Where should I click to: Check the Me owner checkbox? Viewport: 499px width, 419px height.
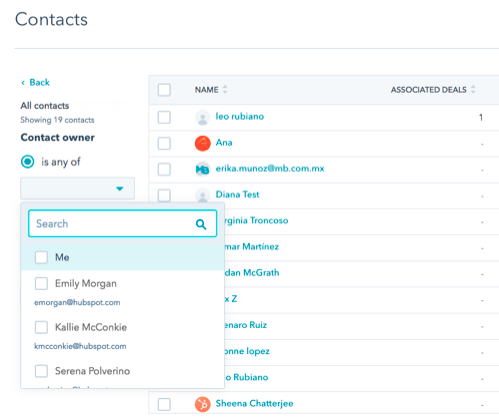click(41, 257)
